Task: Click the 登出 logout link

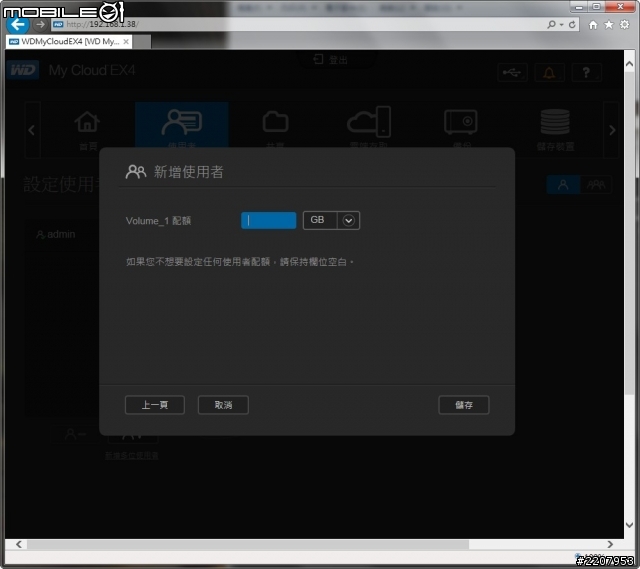Action: point(331,60)
